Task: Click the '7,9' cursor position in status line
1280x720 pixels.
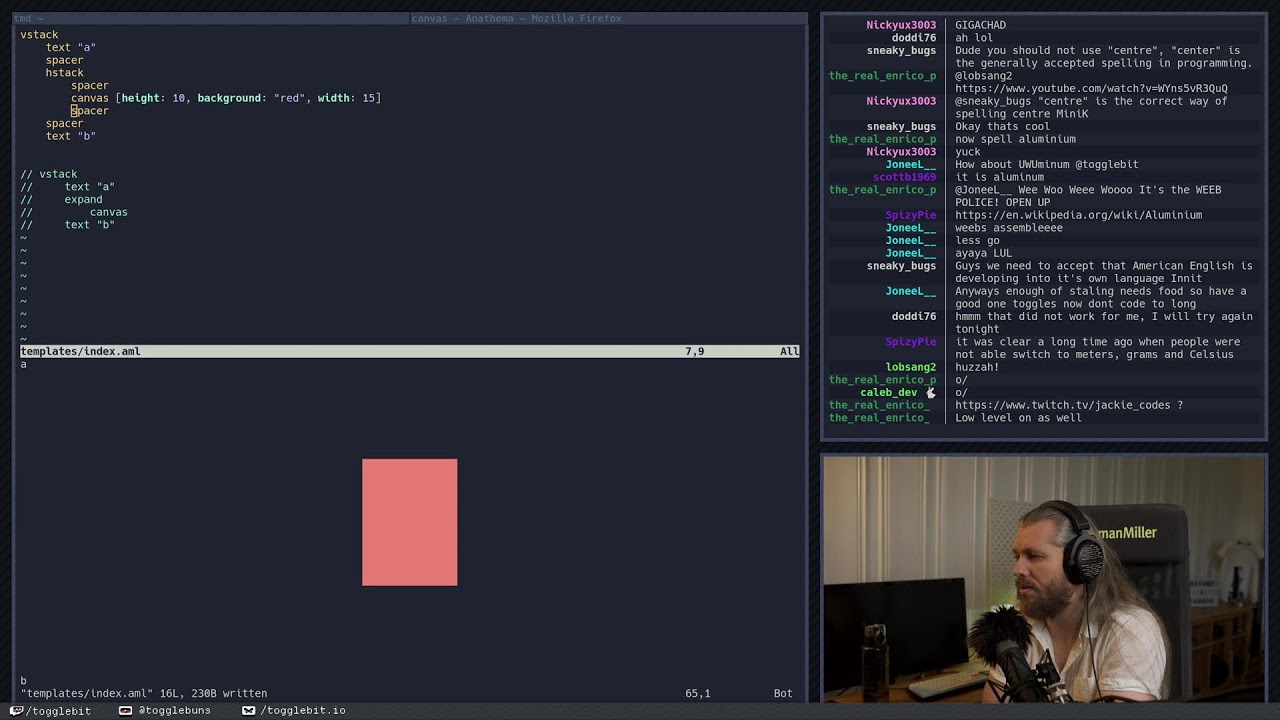Action: click(694, 351)
